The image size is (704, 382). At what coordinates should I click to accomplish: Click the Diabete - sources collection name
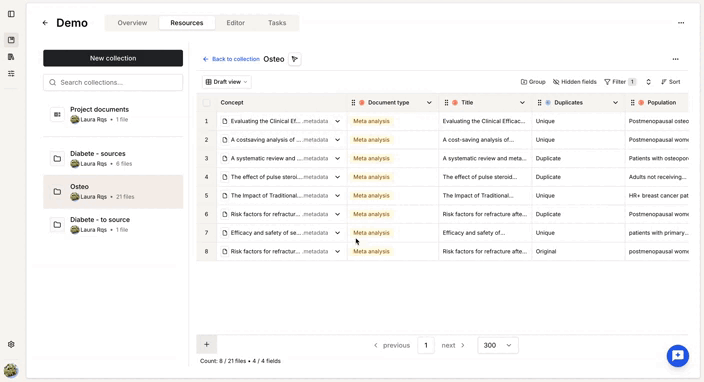point(97,154)
